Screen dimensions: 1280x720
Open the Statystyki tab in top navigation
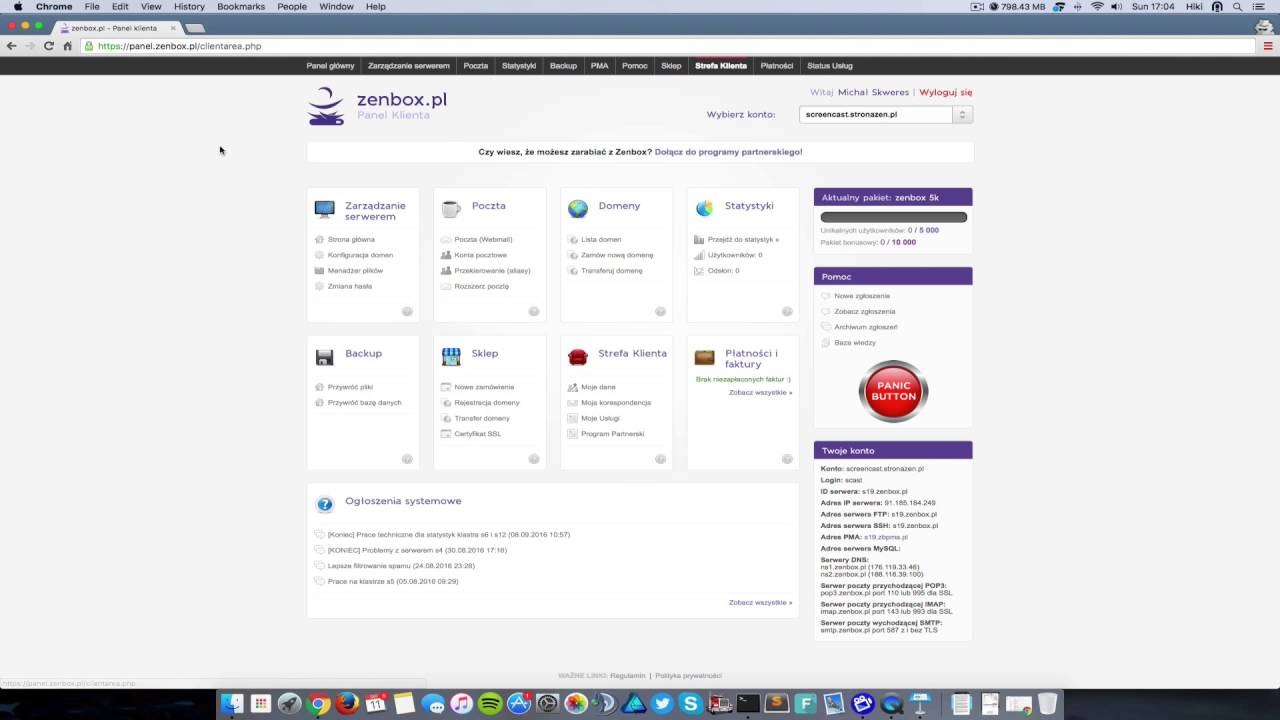click(x=519, y=66)
